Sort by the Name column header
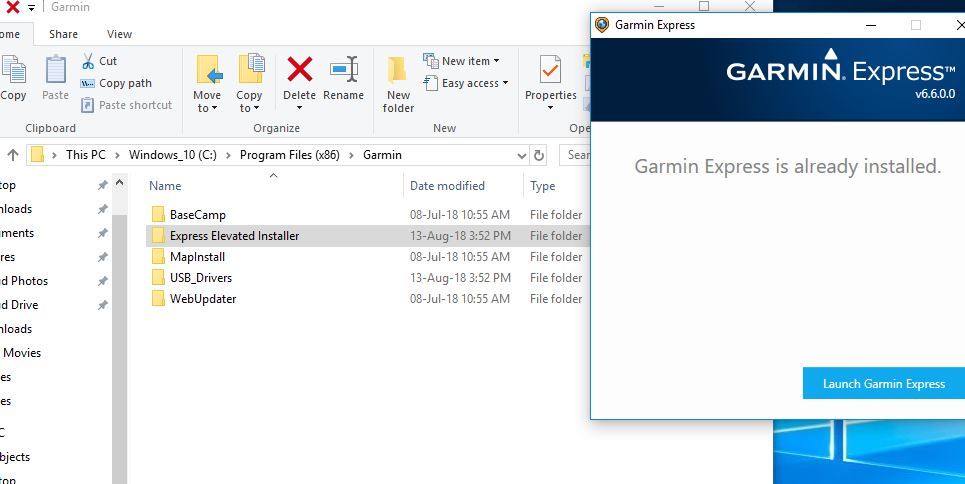 [x=165, y=185]
